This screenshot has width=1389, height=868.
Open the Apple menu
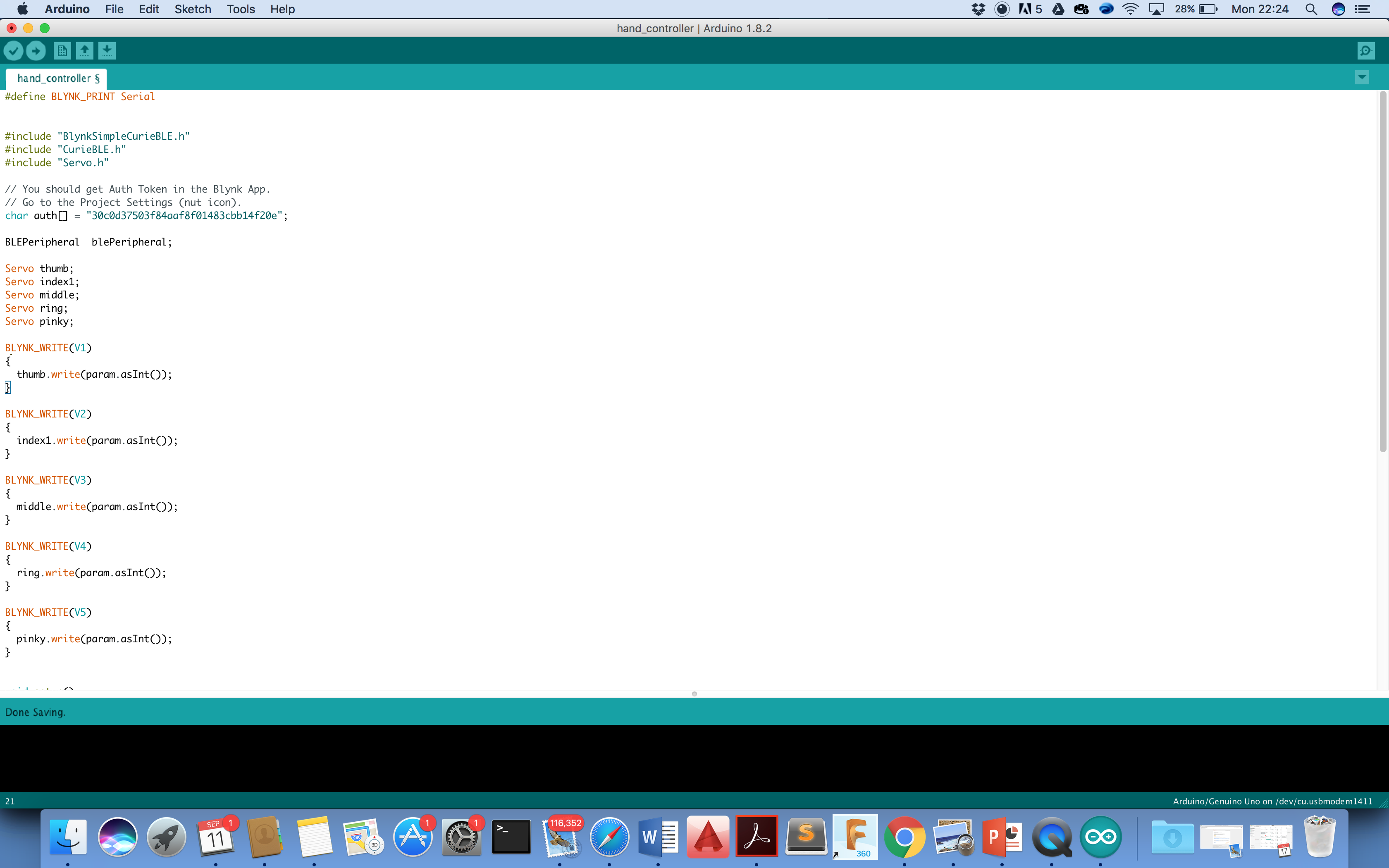click(22, 9)
